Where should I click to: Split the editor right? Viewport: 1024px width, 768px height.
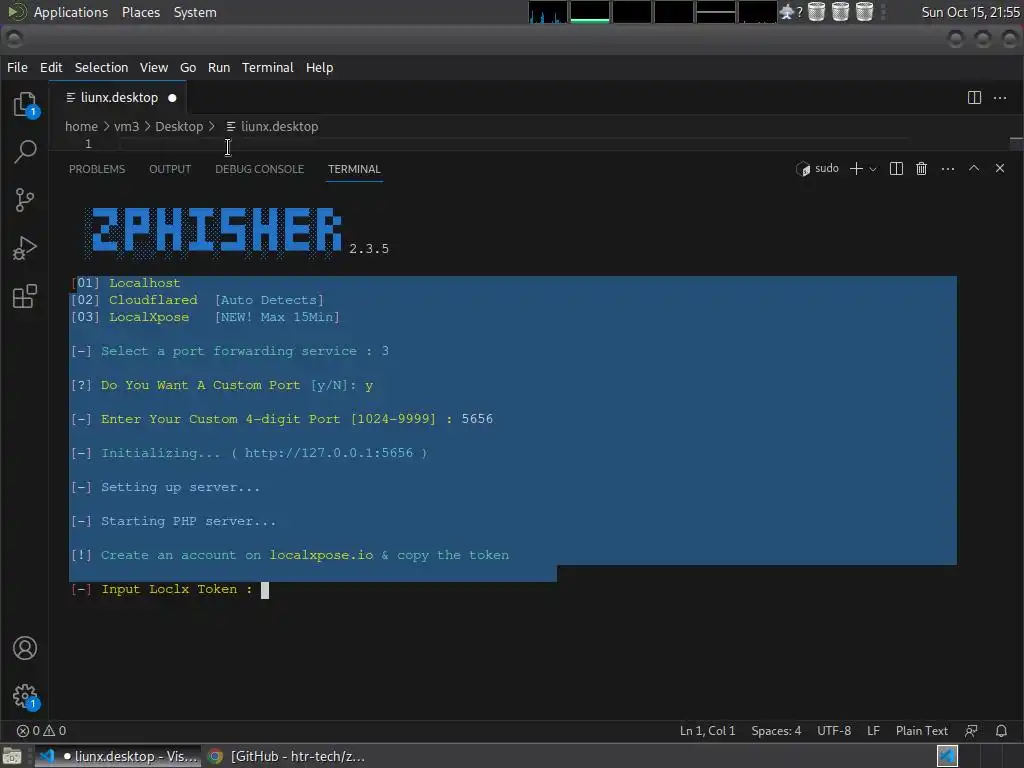point(974,97)
